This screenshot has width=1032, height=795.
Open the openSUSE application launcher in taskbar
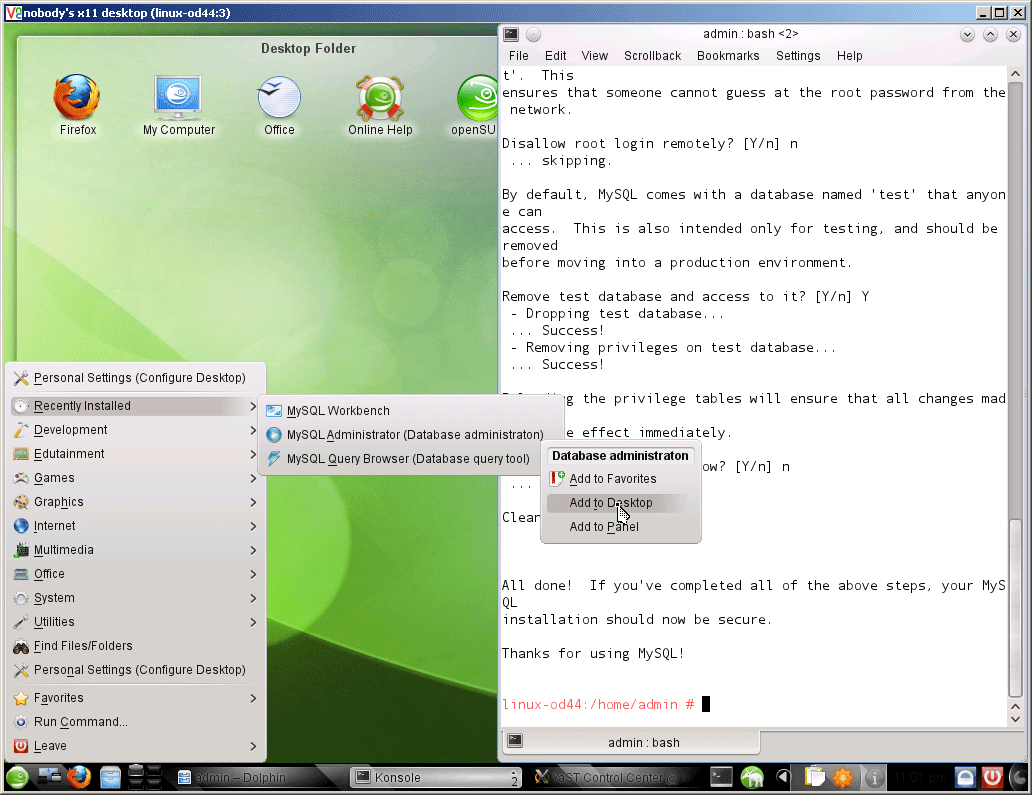[x=18, y=778]
